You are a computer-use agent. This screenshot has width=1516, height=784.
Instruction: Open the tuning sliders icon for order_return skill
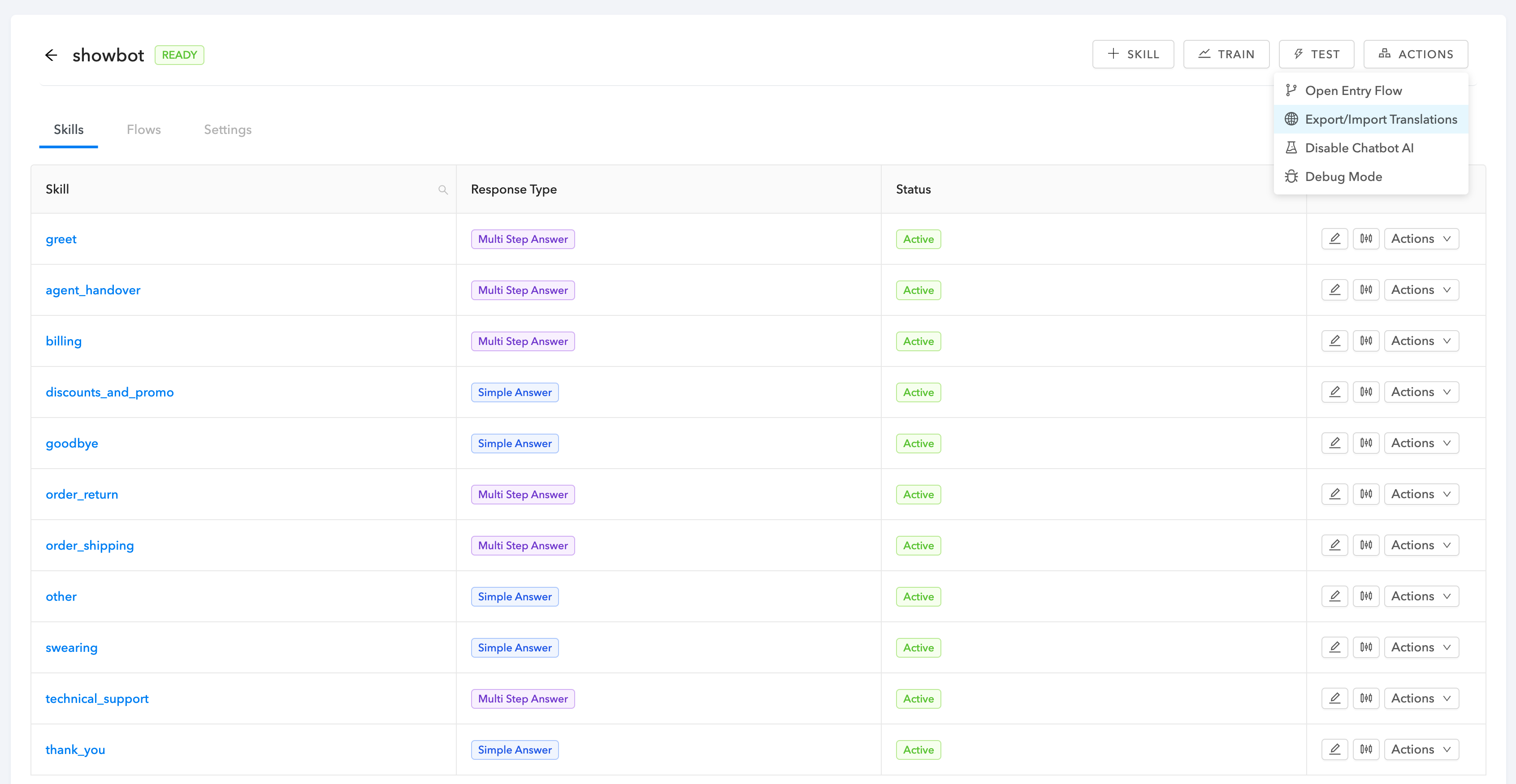[1365, 494]
